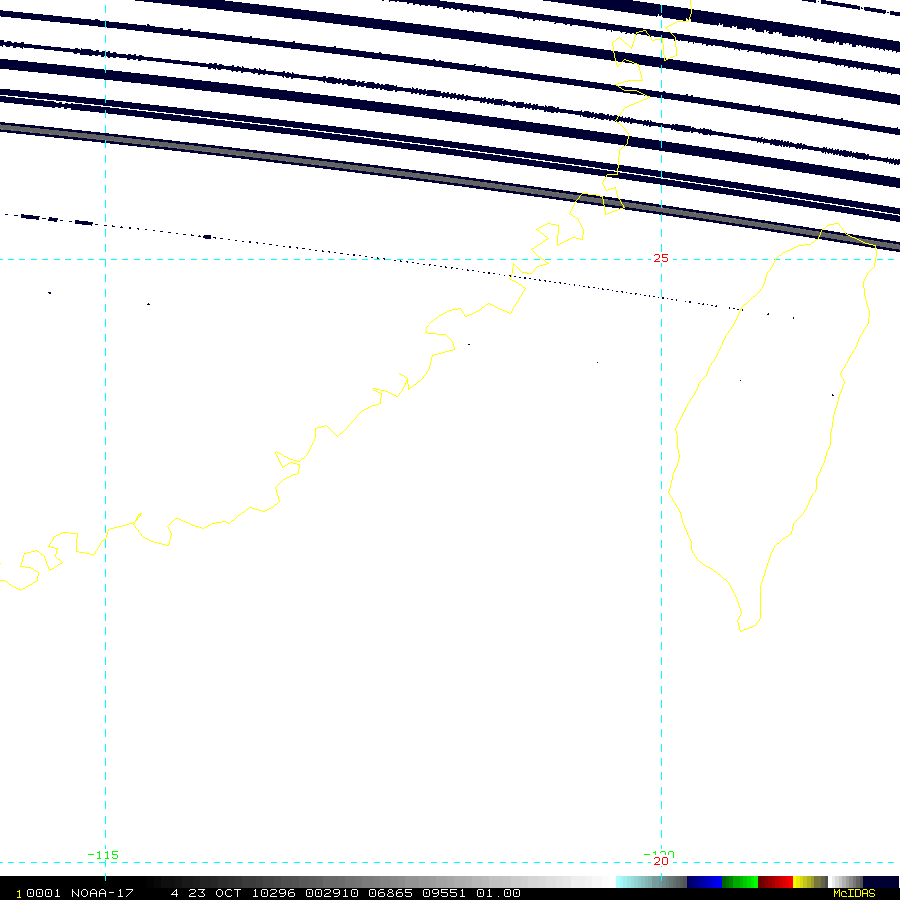Click the green -115 longitude label

click(103, 855)
